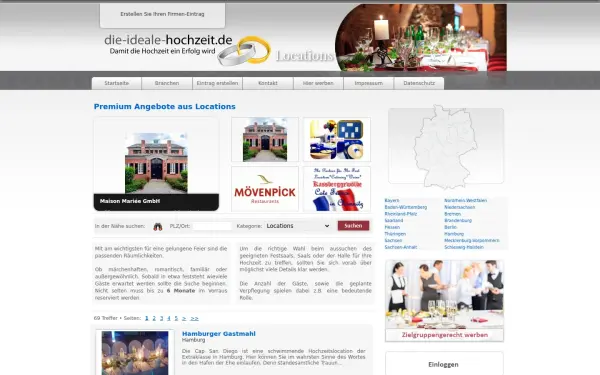Click 'Erstellen Sie Ihren Firmen-Eintrag' button
The height and width of the screenshot is (375, 600).
[x=162, y=14]
